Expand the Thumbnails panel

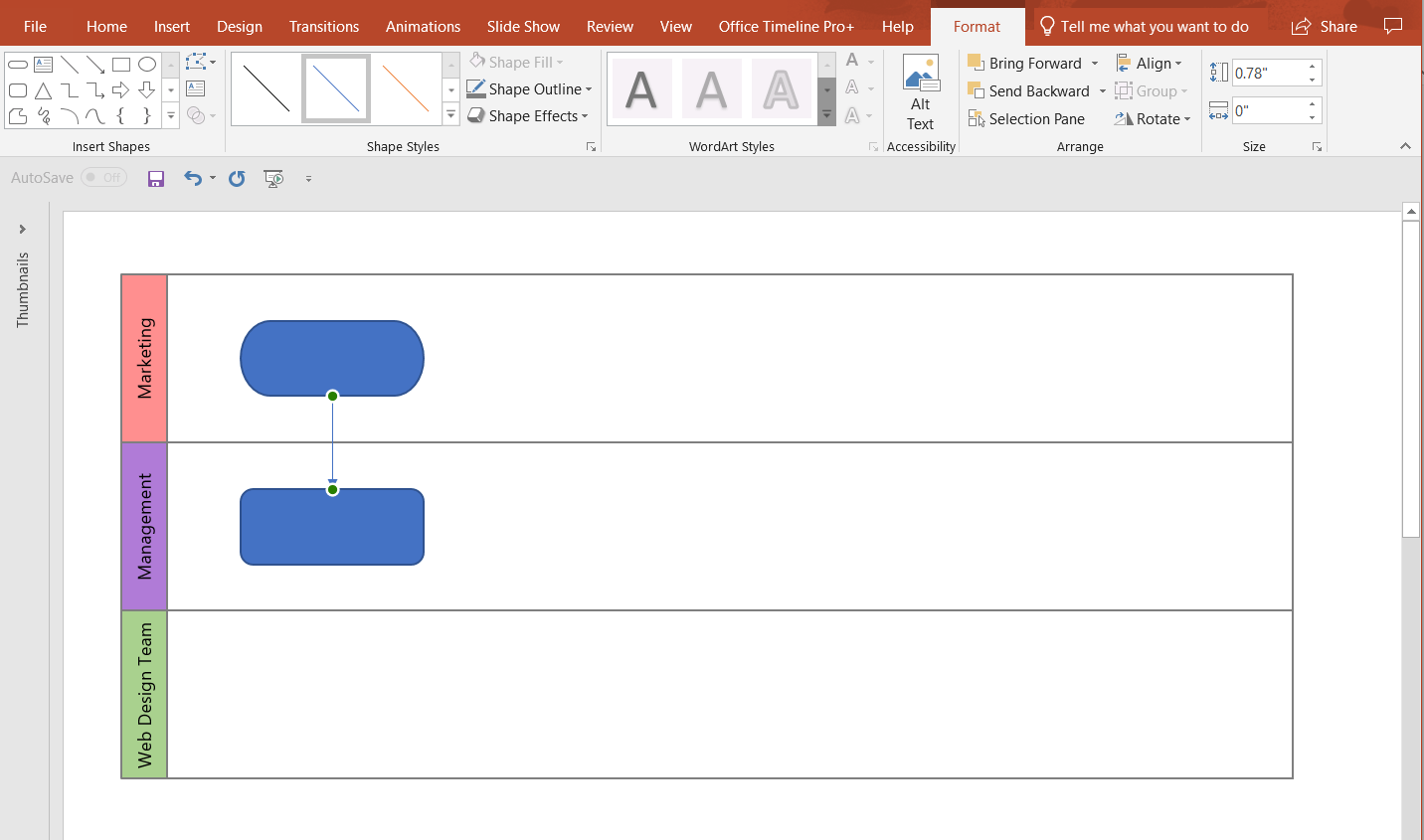tap(23, 228)
